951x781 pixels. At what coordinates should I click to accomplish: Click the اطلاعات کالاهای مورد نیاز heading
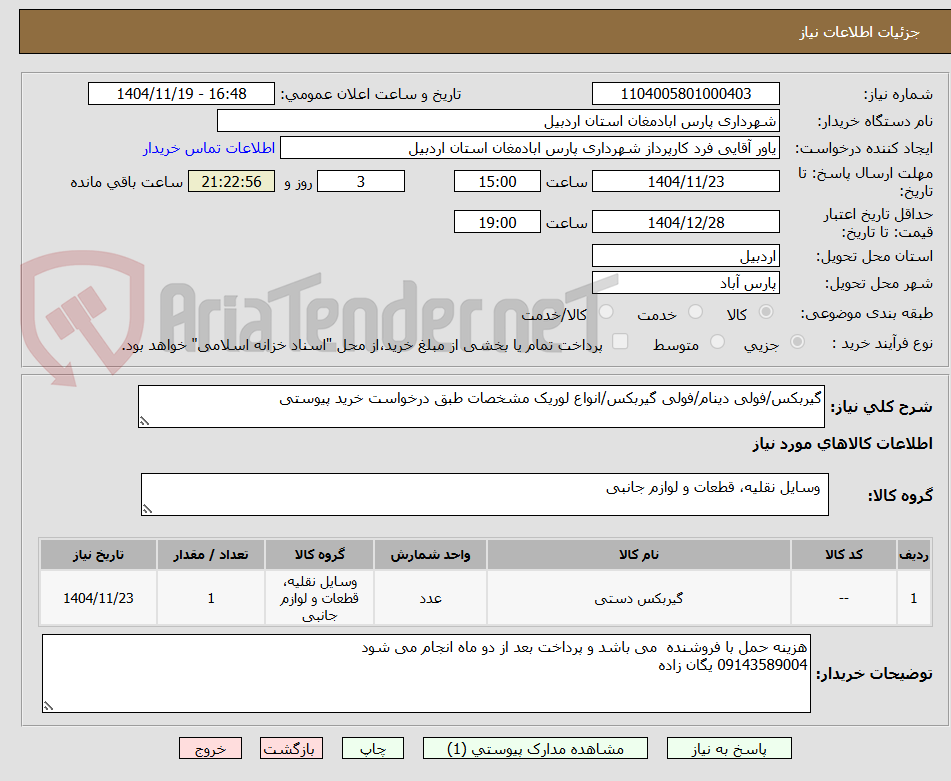[x=842, y=444]
